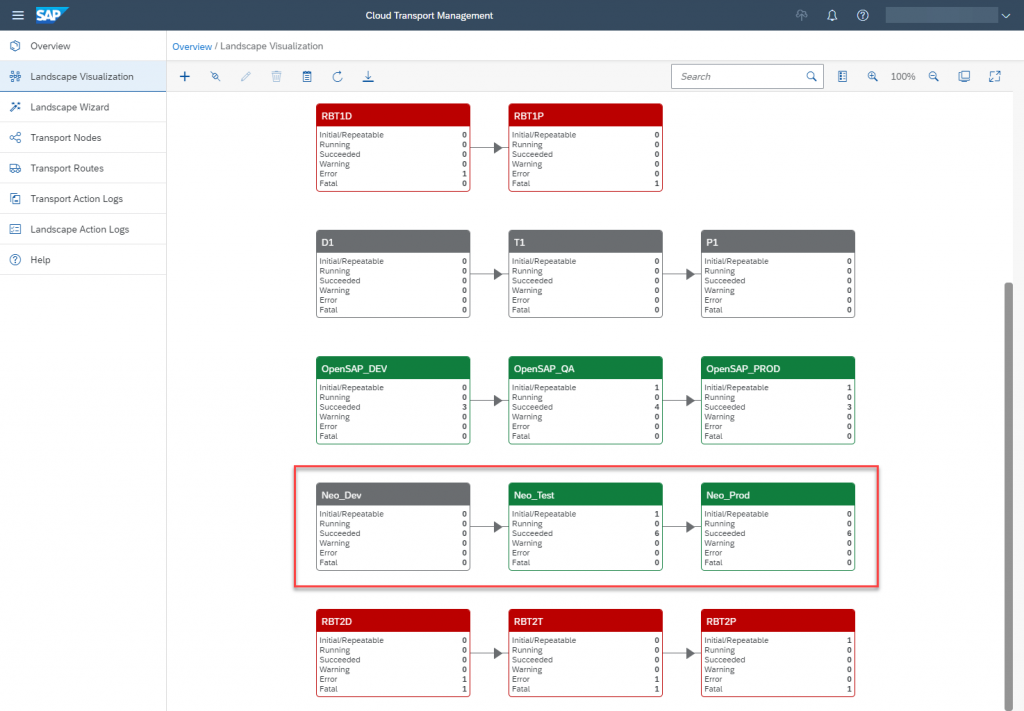Select the RBT1D node header
Viewport: 1024px width, 711px height.
(393, 116)
